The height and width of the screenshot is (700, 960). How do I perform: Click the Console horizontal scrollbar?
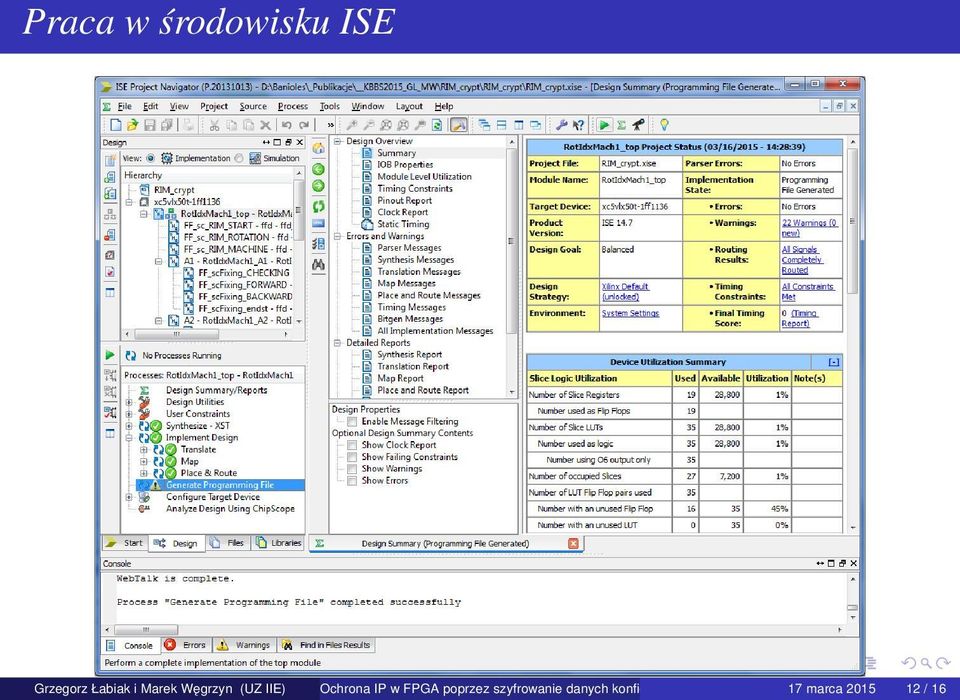point(474,629)
